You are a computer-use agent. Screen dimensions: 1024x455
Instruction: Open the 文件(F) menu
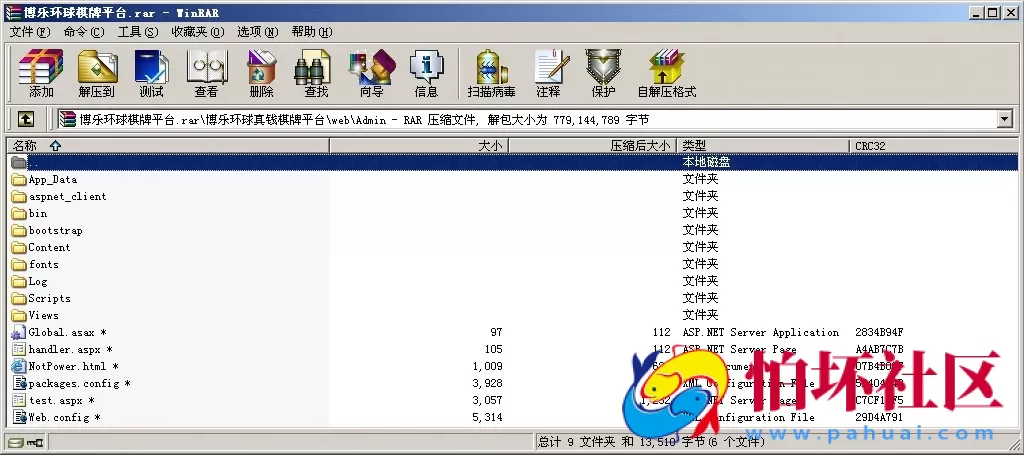tap(30, 32)
